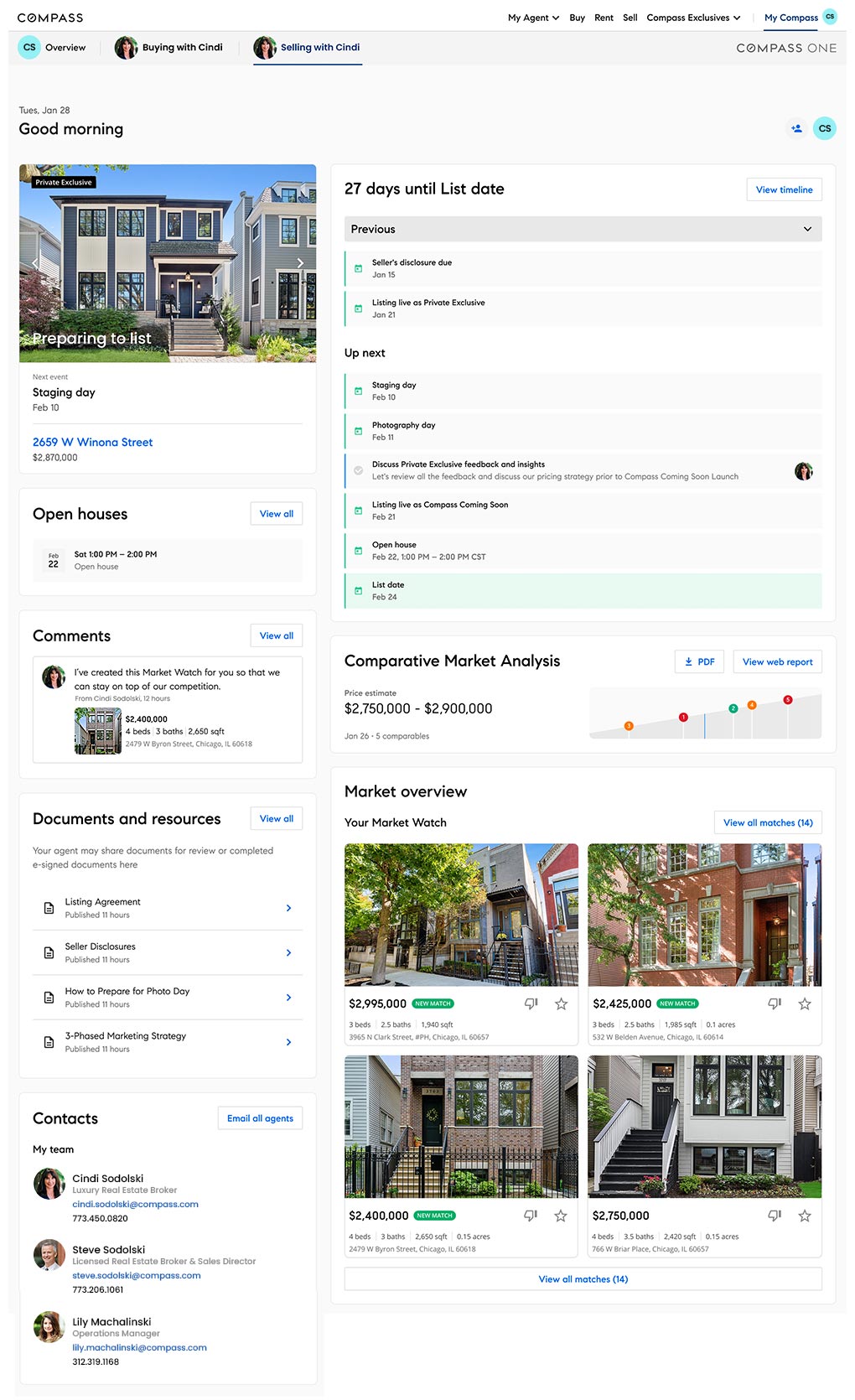The image size is (855, 1400).
Task: Open the 2659 W Winona Street link
Action: pos(92,442)
